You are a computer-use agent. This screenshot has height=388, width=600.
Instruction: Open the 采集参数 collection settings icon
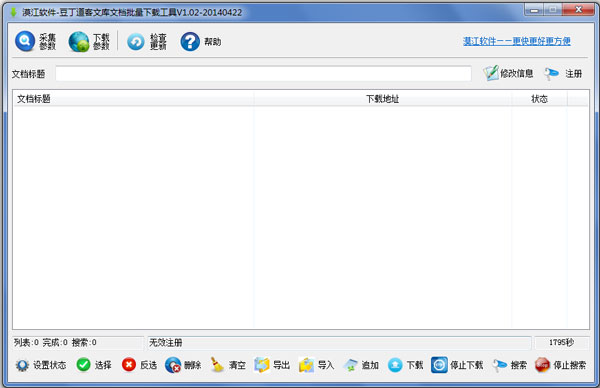25,41
